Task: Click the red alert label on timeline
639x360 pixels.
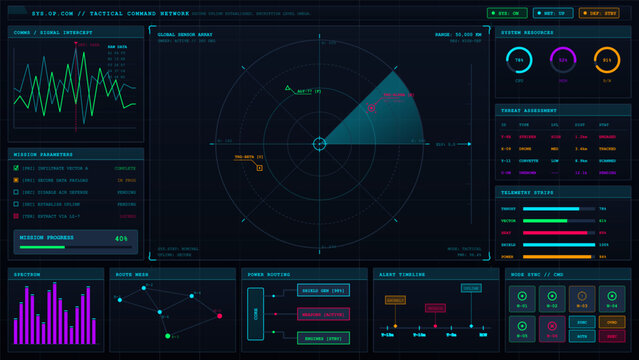Action: click(x=435, y=308)
